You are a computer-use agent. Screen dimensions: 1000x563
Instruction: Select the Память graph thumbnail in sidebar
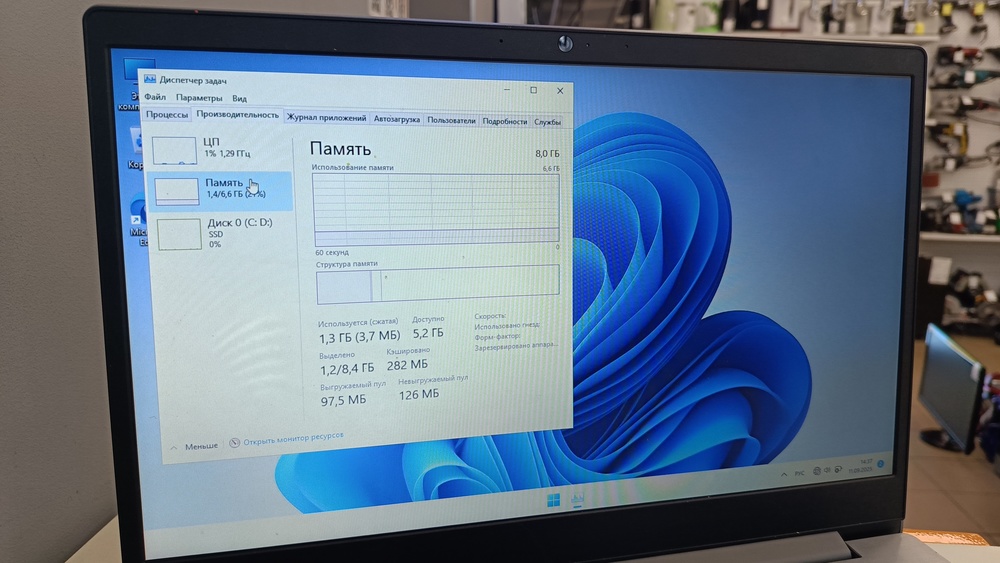pos(177,191)
